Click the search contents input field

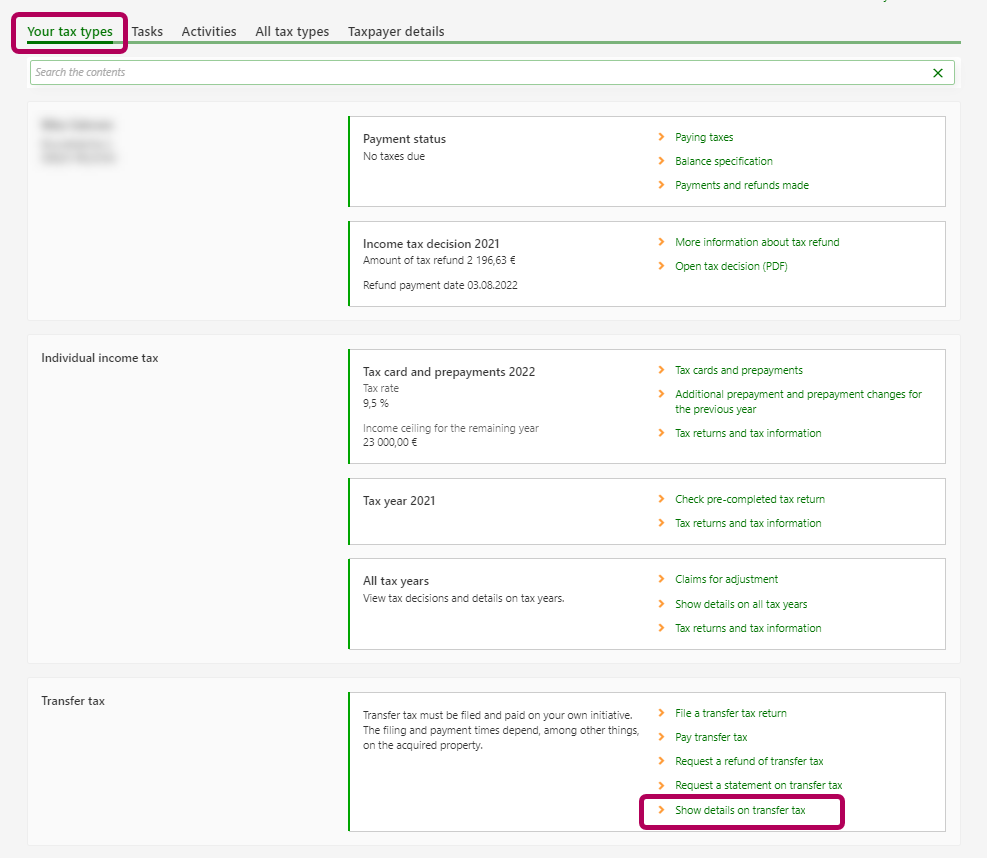480,73
